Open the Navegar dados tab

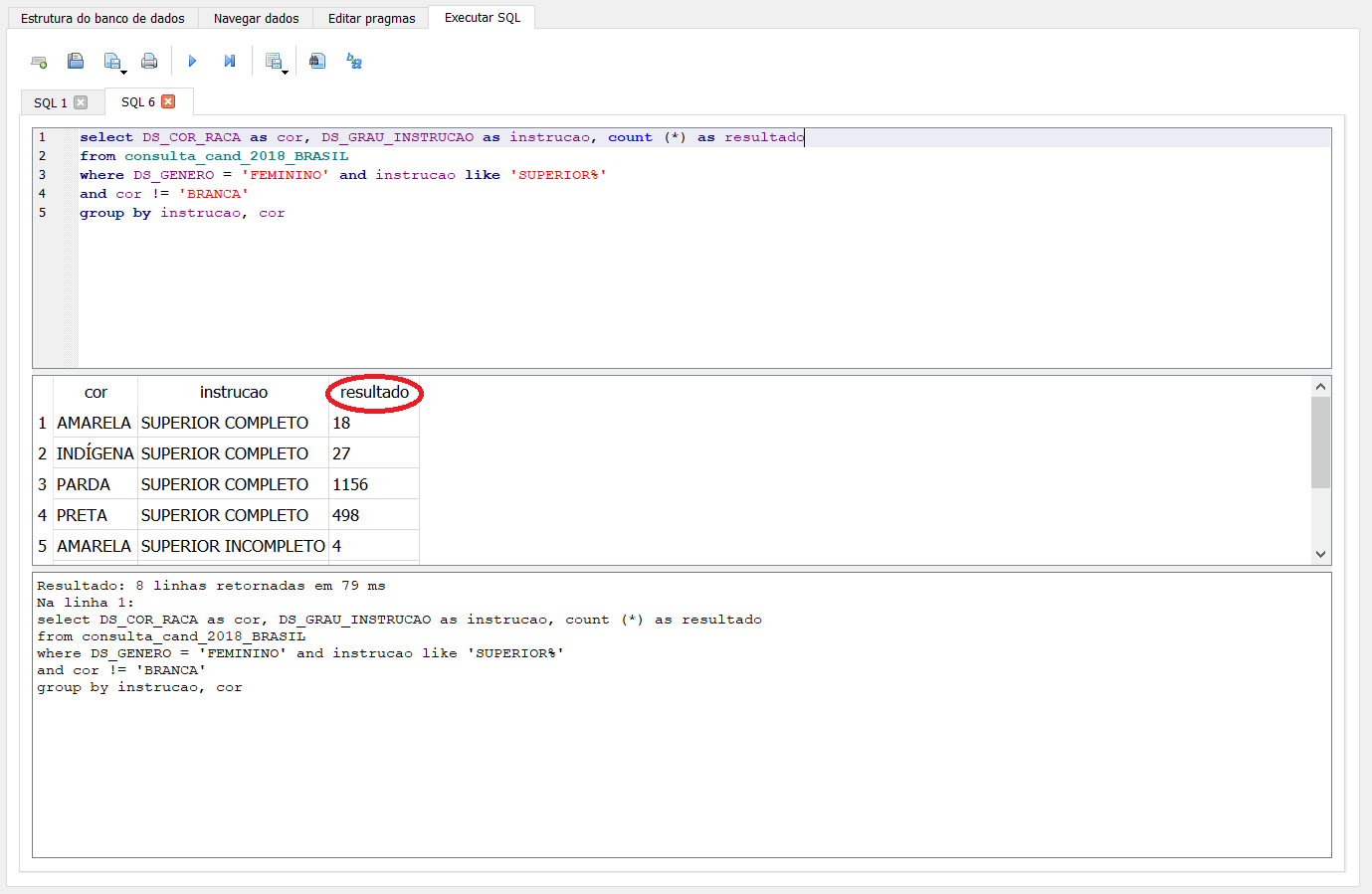(256, 18)
